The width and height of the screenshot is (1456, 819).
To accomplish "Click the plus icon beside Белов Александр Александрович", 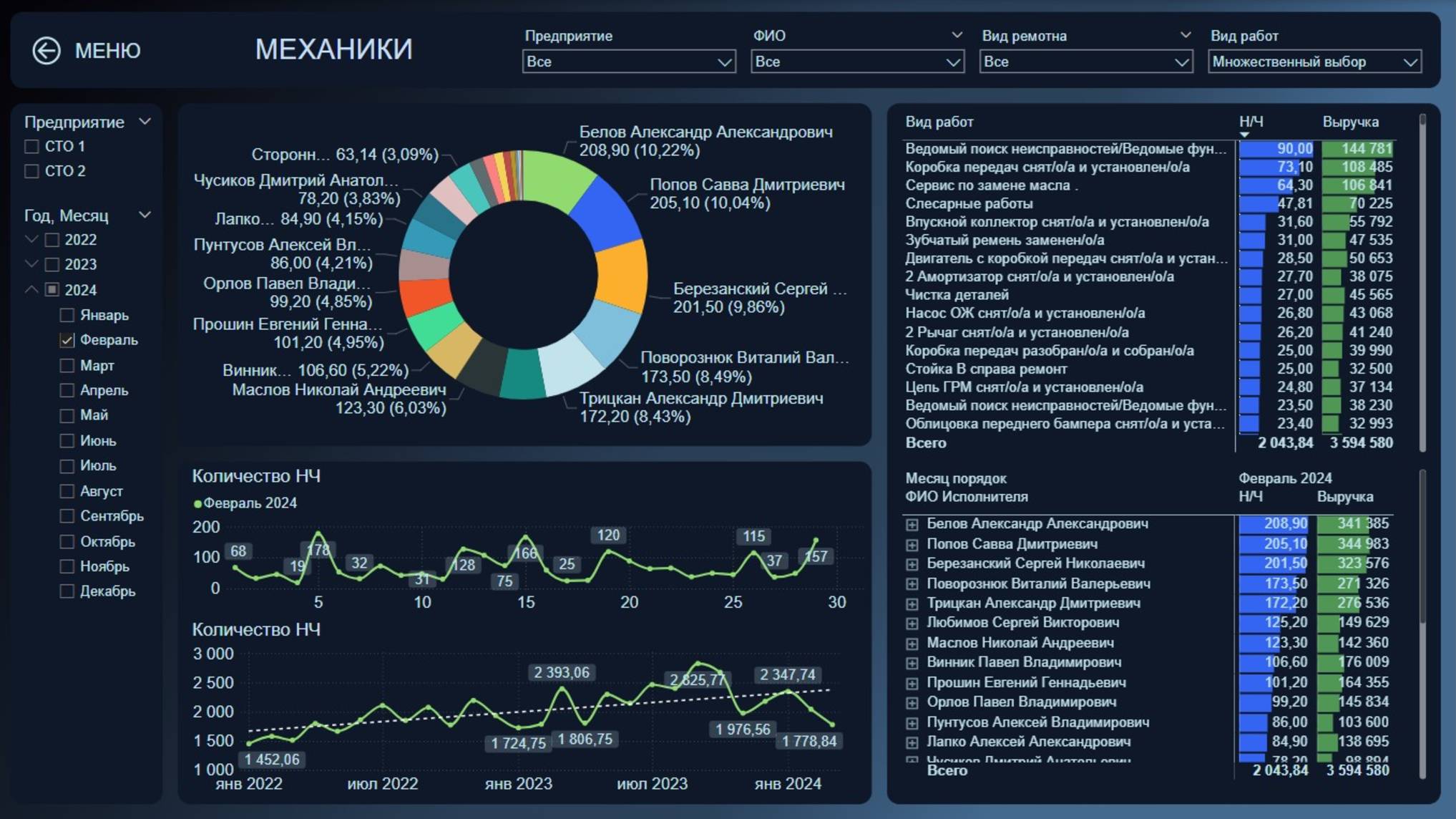I will pos(912,523).
